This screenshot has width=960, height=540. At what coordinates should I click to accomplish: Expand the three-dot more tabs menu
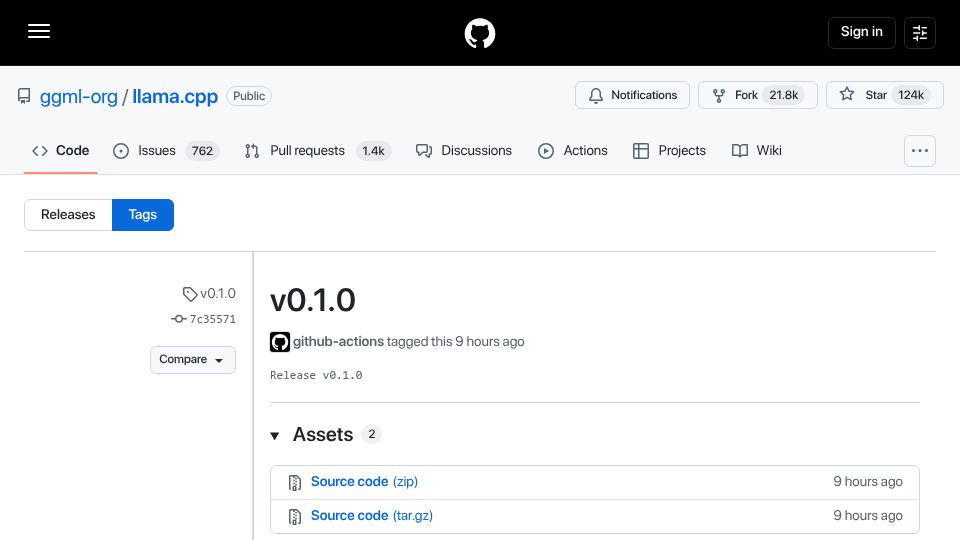pos(920,151)
